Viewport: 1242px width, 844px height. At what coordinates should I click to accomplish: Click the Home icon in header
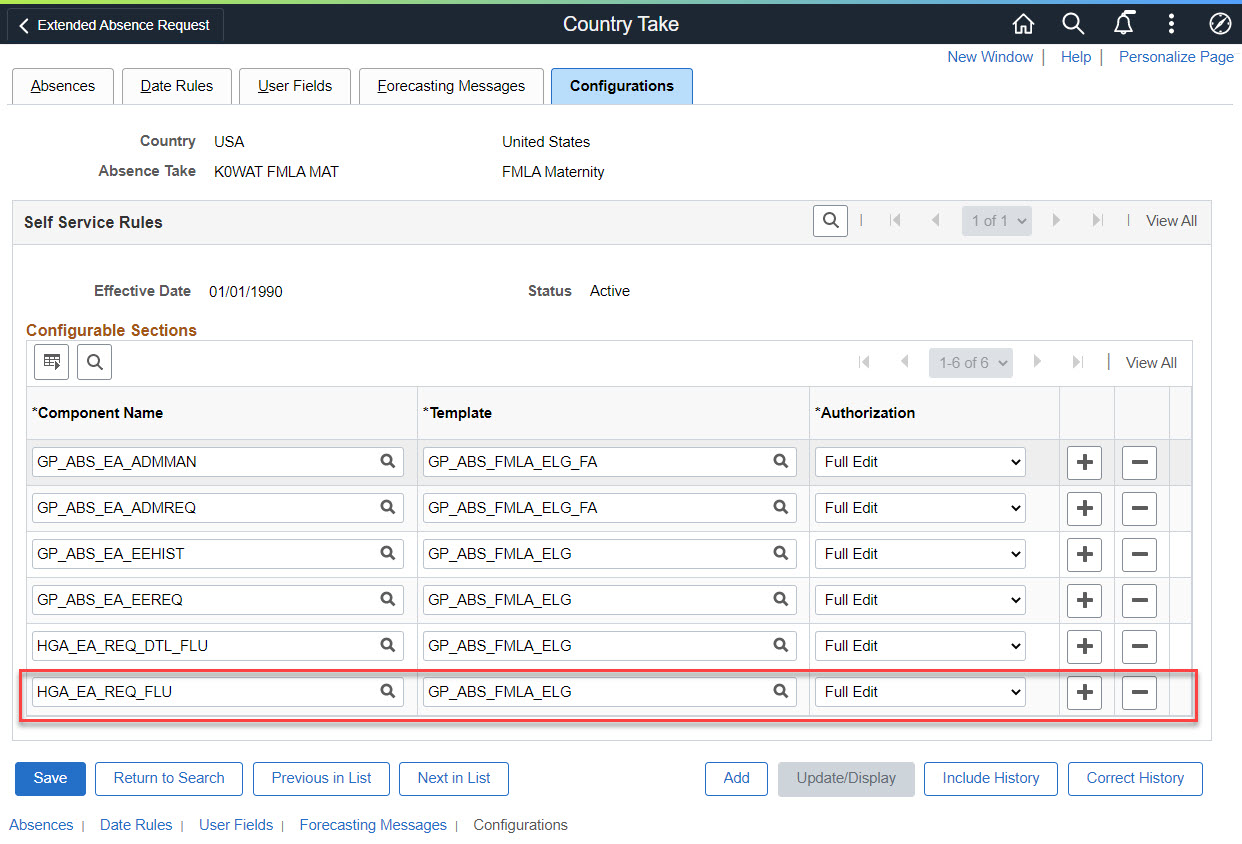tap(1023, 24)
